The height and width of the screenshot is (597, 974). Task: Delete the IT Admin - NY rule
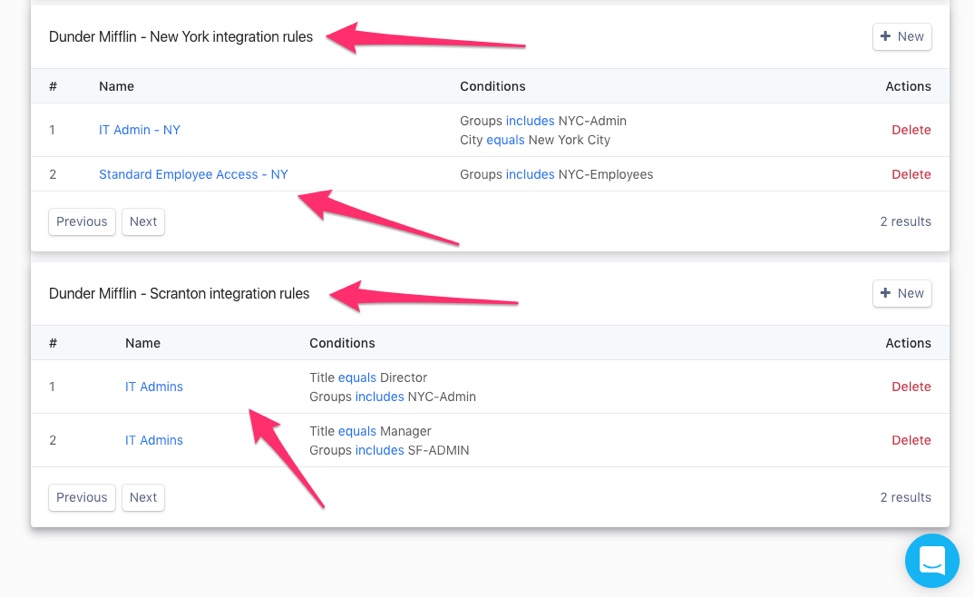(x=911, y=130)
